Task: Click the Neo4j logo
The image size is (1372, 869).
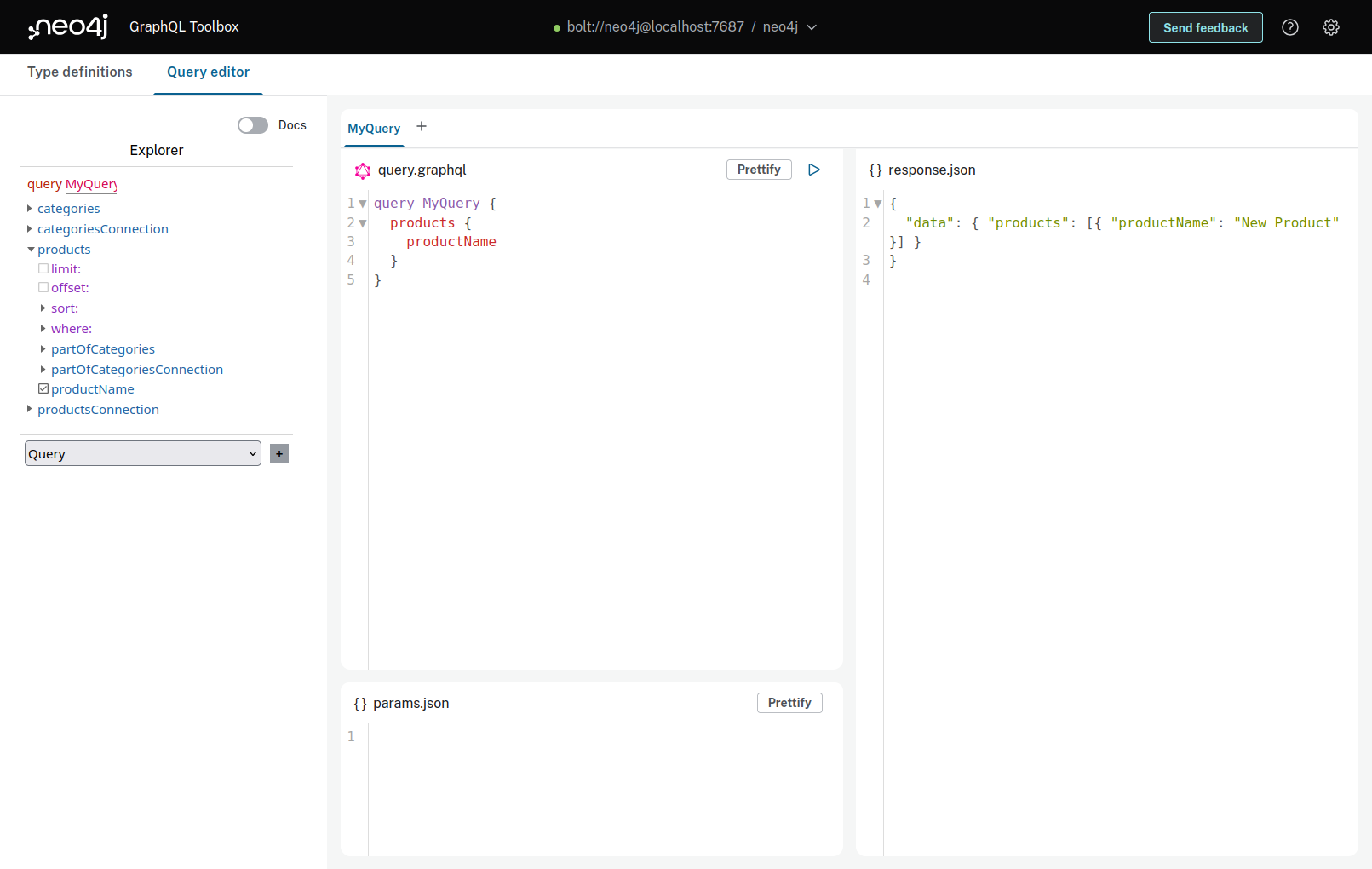Action: click(x=68, y=27)
